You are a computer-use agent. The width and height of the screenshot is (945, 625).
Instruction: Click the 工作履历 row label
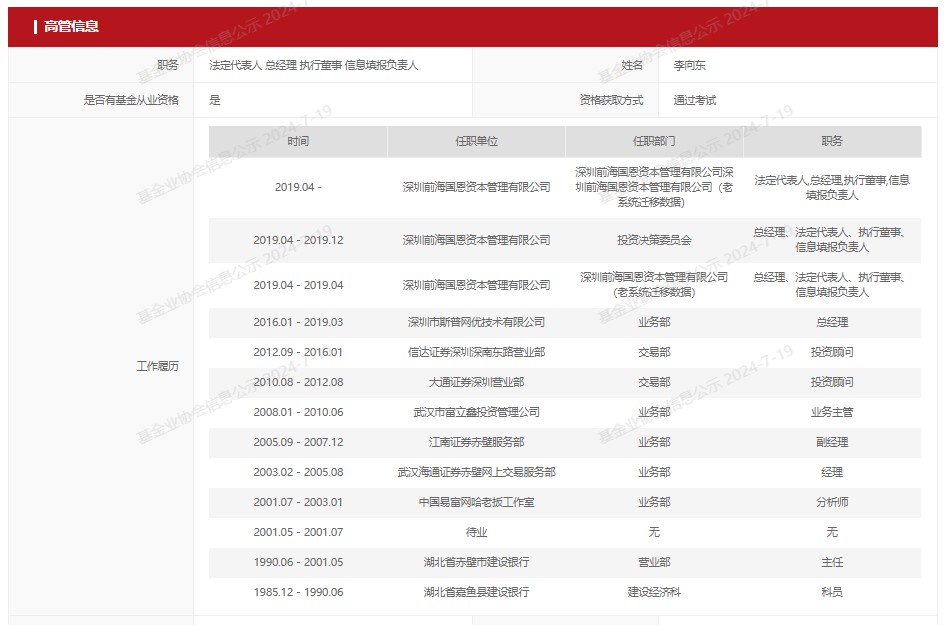pos(157,366)
